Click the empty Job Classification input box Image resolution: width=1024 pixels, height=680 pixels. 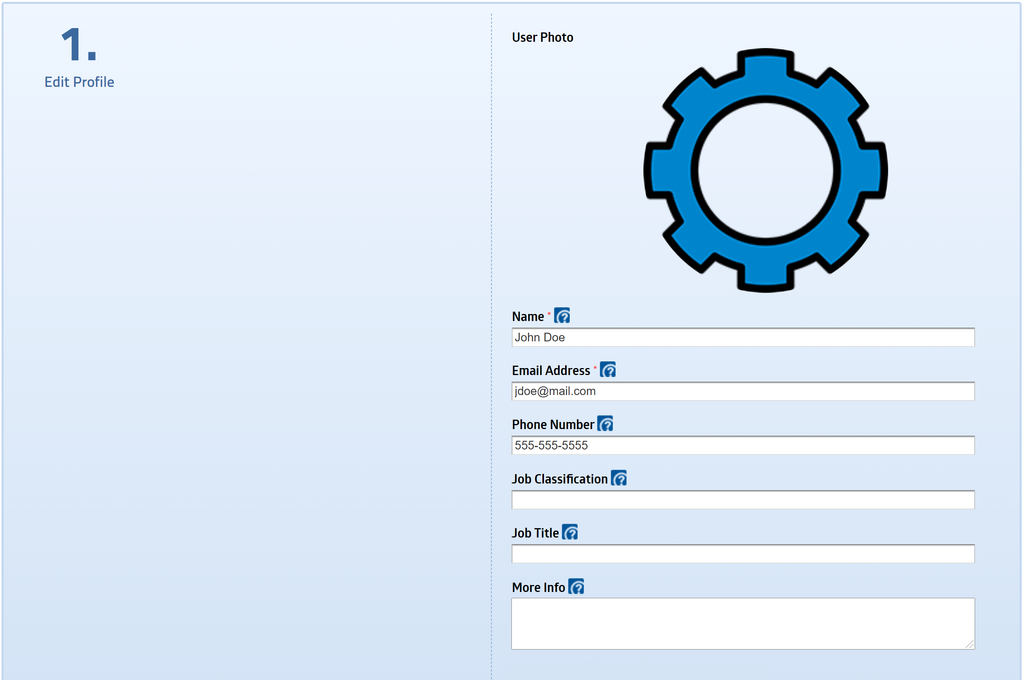742,500
